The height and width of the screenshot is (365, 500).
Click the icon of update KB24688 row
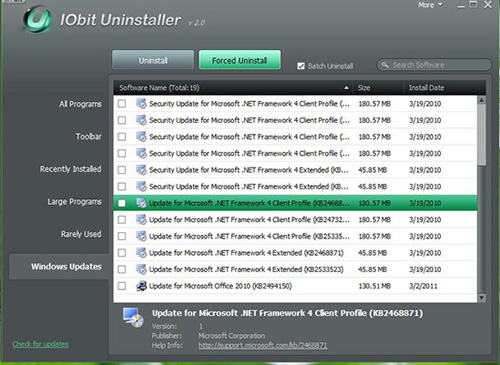141,203
